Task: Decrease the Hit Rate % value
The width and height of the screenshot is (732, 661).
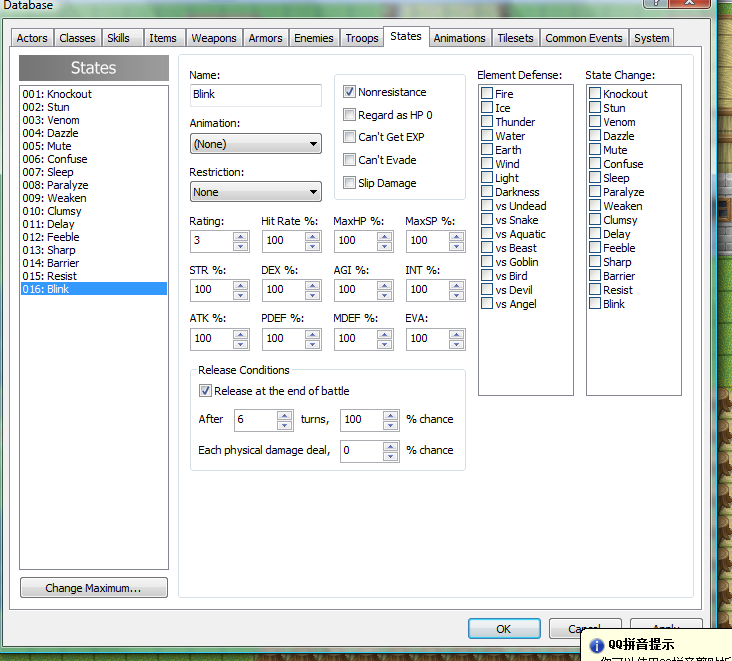Action: pyautogui.click(x=312, y=246)
